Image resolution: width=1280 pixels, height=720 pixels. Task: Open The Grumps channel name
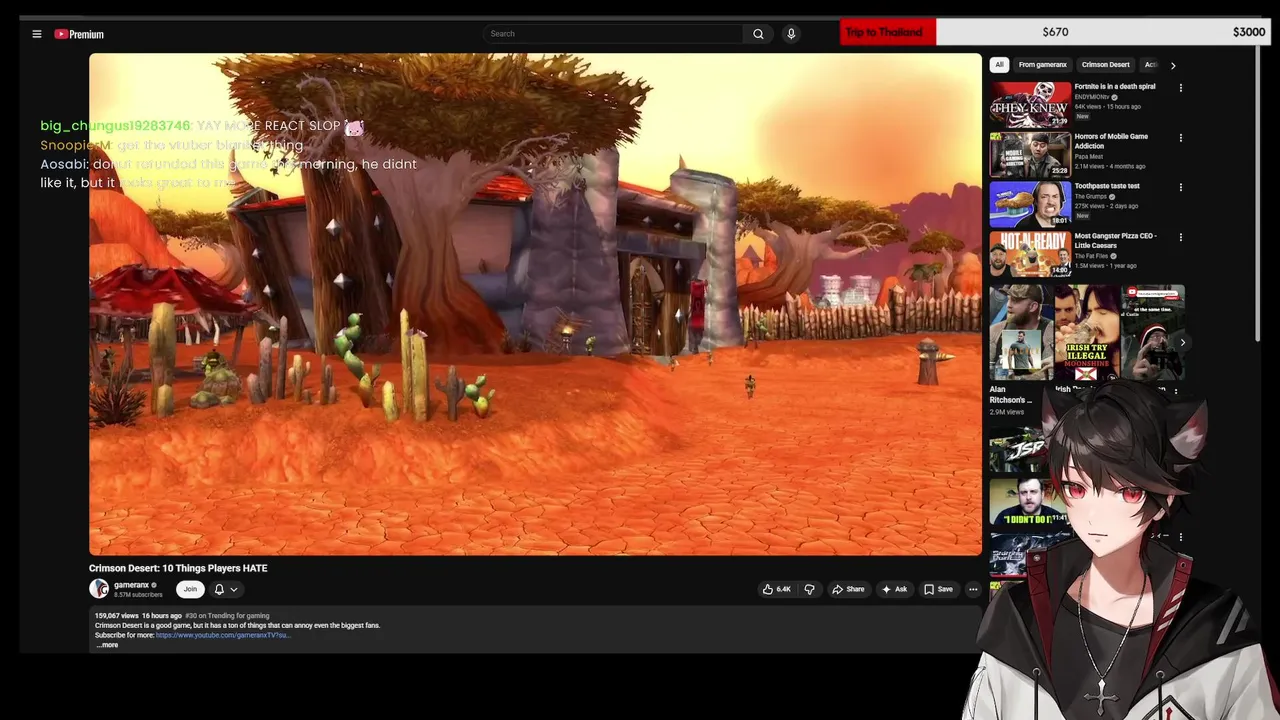(x=1091, y=196)
